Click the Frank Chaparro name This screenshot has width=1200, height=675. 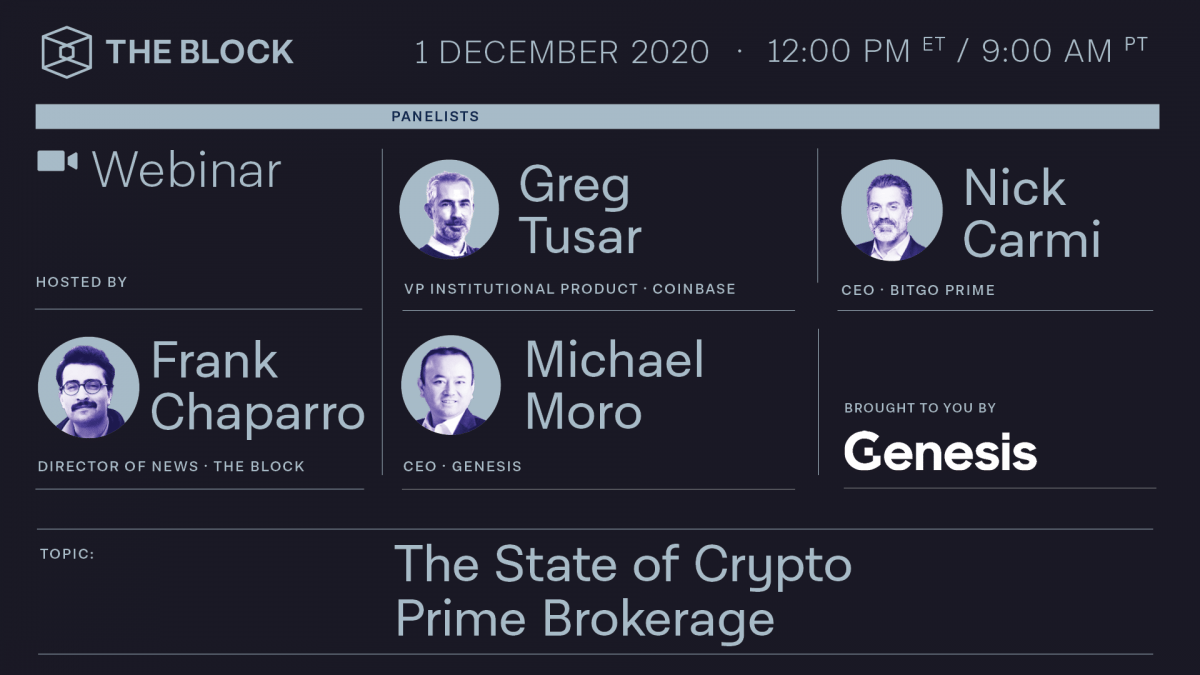pyautogui.click(x=257, y=386)
